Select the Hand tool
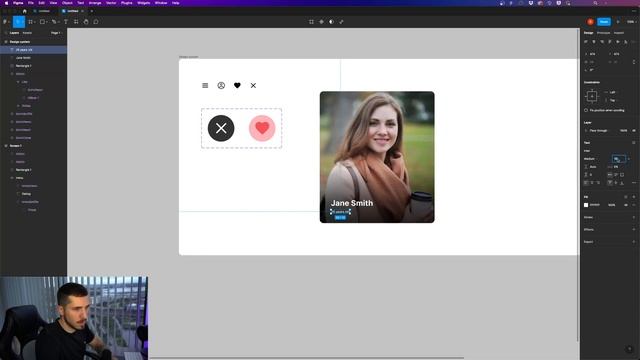640x360 pixels. [x=86, y=22]
